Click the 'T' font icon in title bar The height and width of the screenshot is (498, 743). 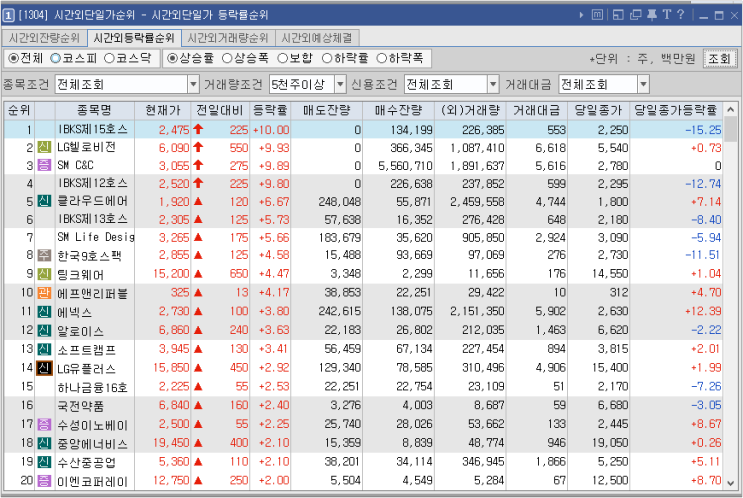click(667, 15)
